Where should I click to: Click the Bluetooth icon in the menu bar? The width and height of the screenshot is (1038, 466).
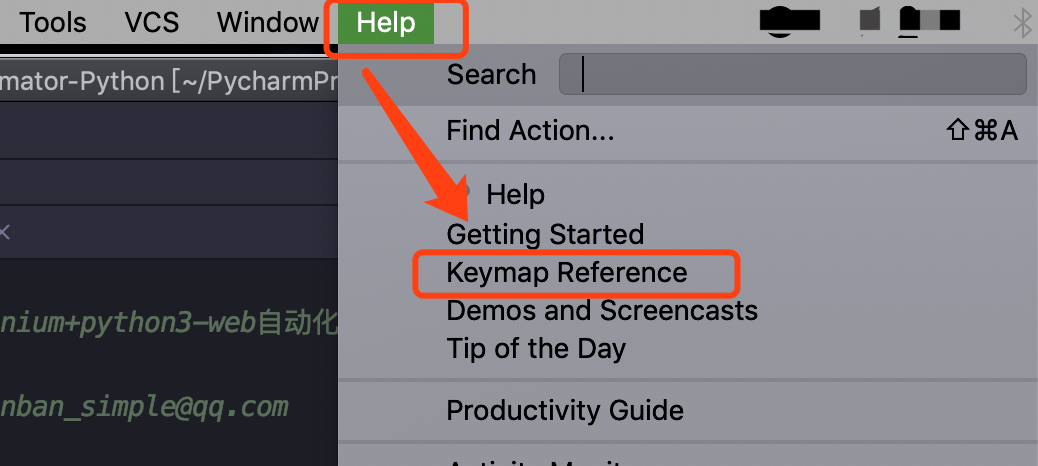pos(1022,23)
